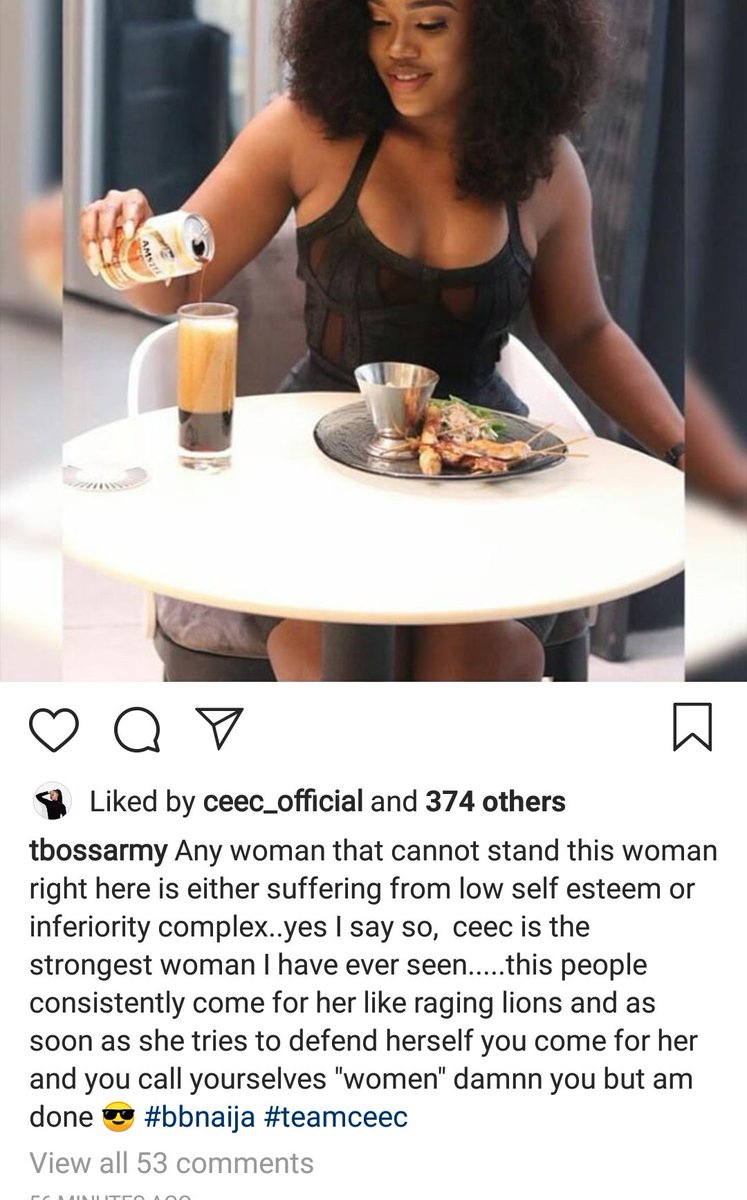
Task: Open the tbossarmy profile from the caption
Action: (x=98, y=852)
